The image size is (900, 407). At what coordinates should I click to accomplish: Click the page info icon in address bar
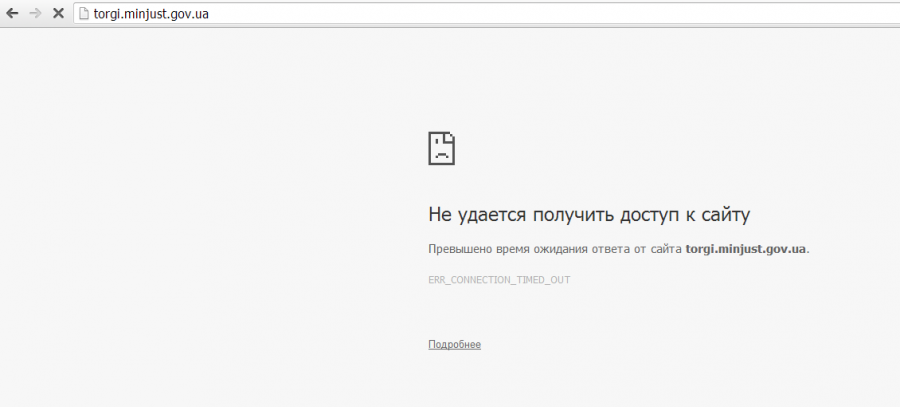click(x=83, y=14)
